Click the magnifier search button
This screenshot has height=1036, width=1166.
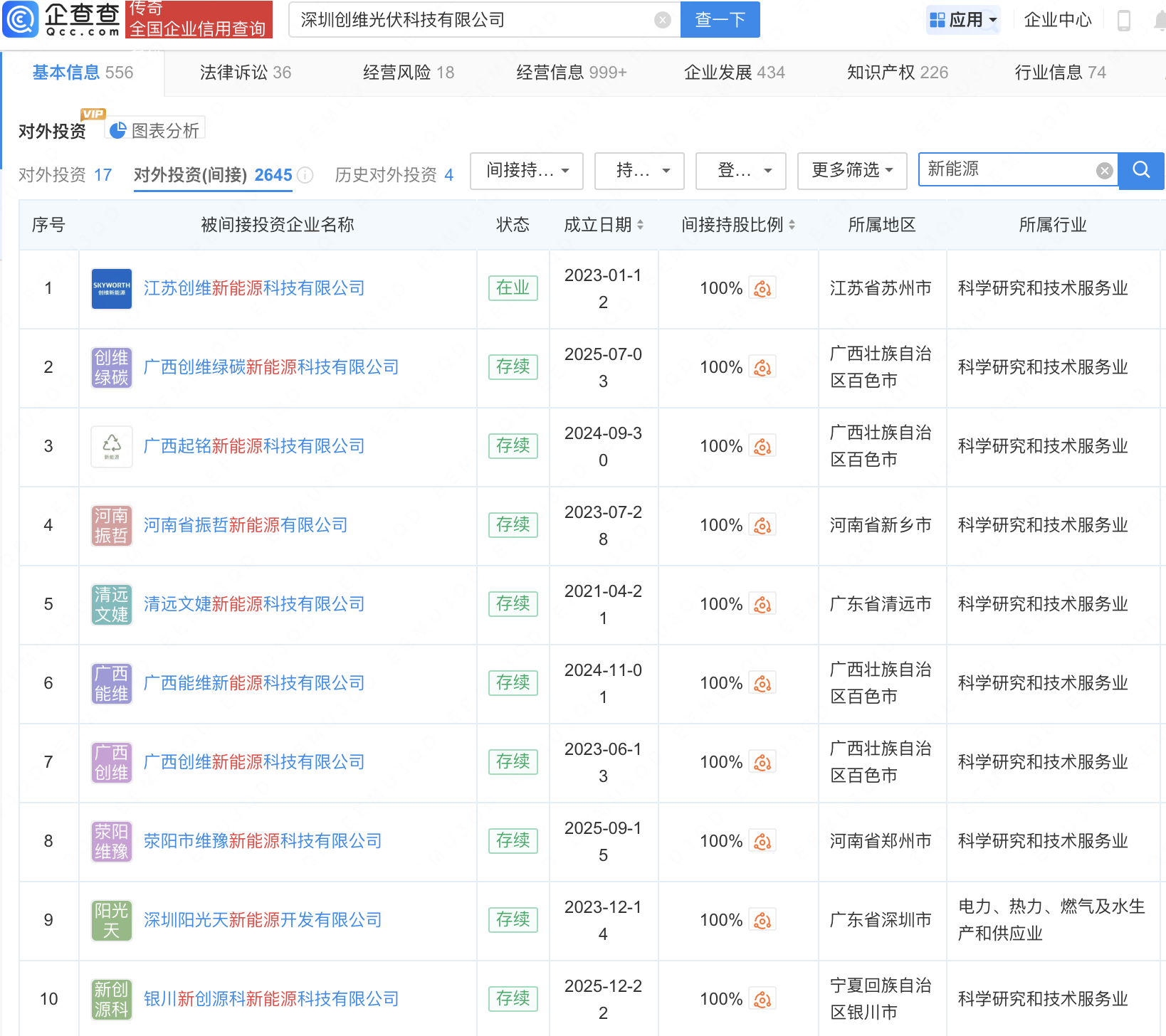pos(1141,170)
